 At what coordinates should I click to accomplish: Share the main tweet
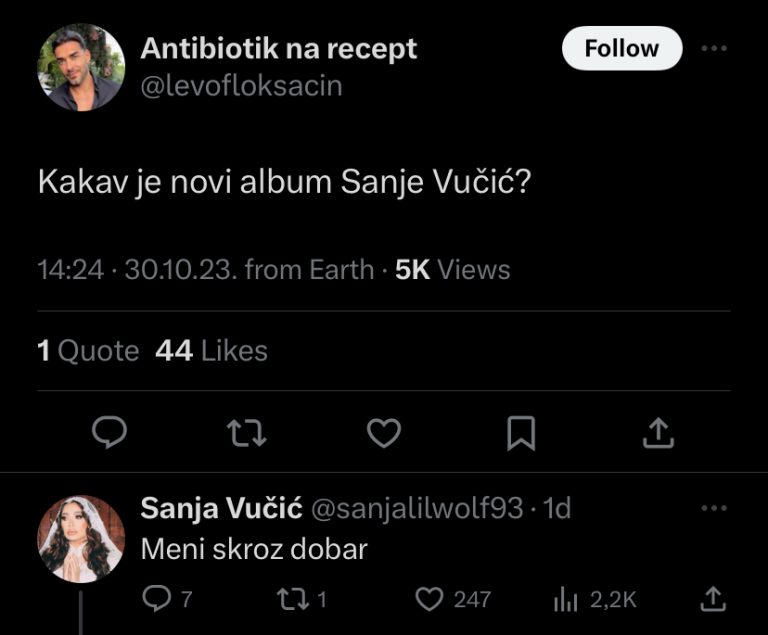click(657, 432)
